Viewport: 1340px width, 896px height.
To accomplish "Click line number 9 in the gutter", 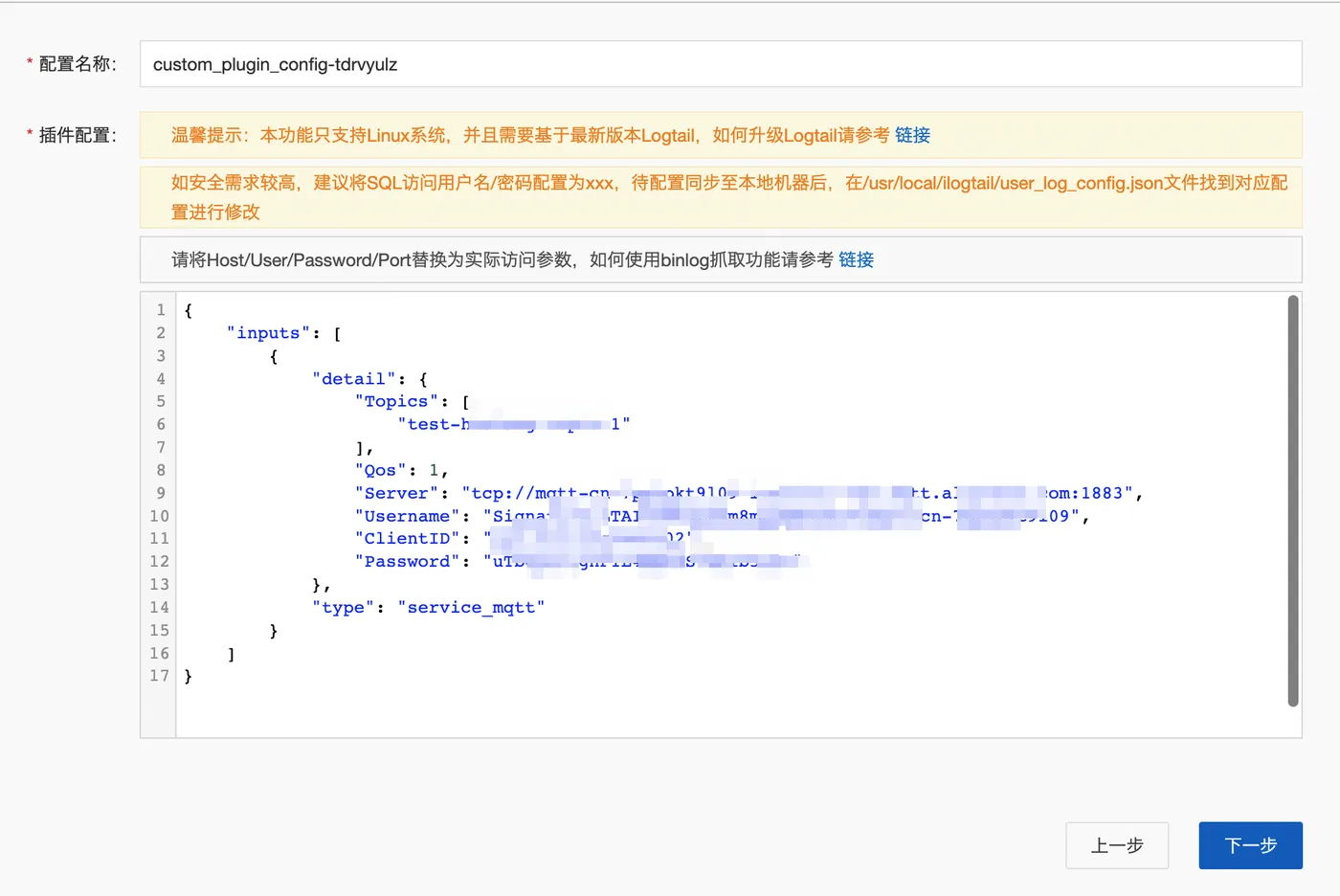I will click(161, 493).
